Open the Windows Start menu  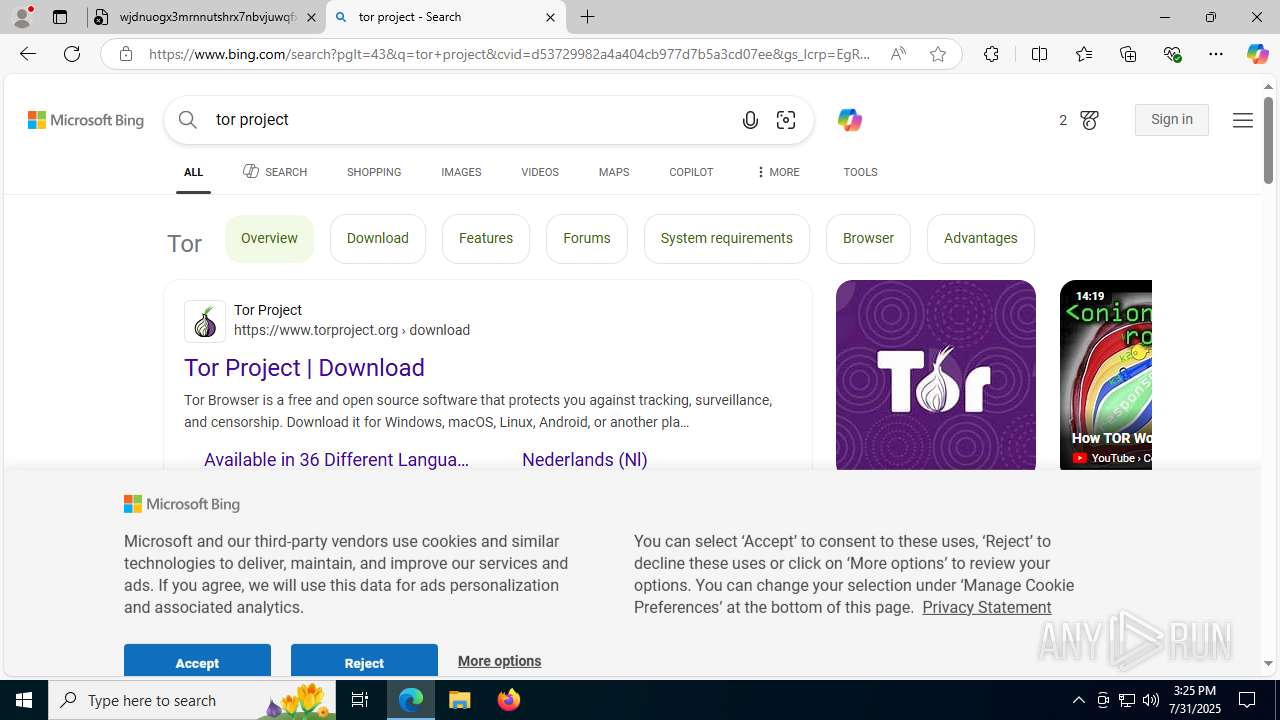pyautogui.click(x=24, y=700)
